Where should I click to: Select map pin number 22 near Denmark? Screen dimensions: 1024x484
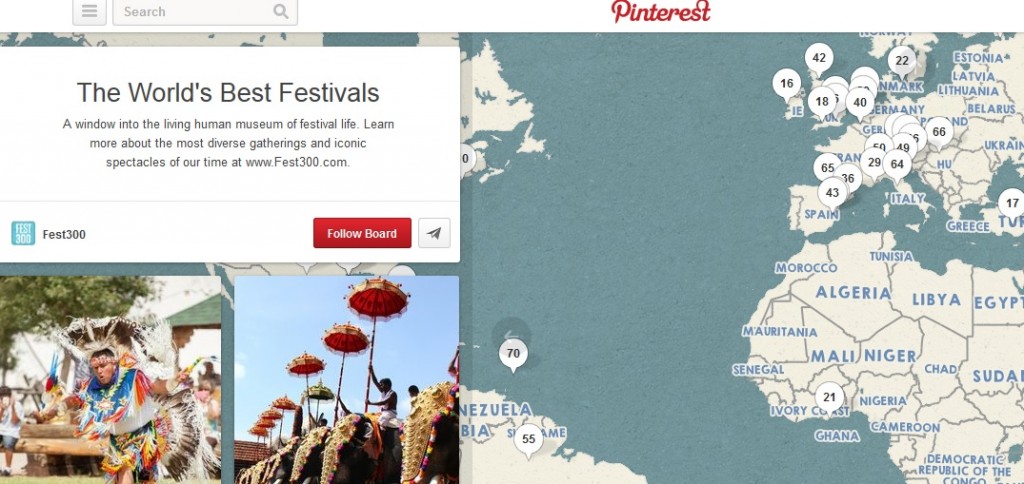click(902, 61)
